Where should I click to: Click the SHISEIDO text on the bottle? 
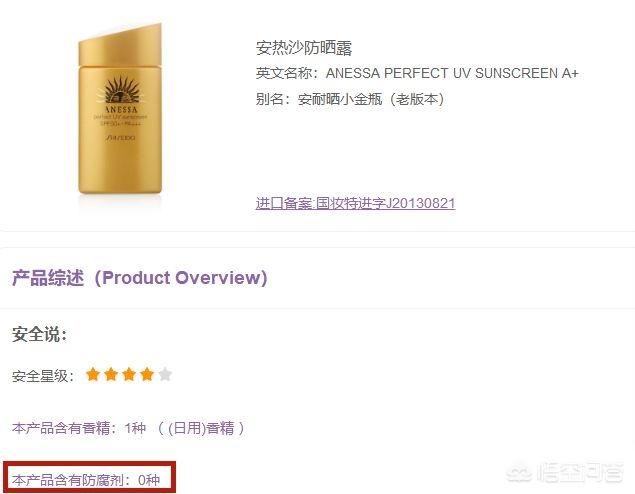tap(121, 138)
